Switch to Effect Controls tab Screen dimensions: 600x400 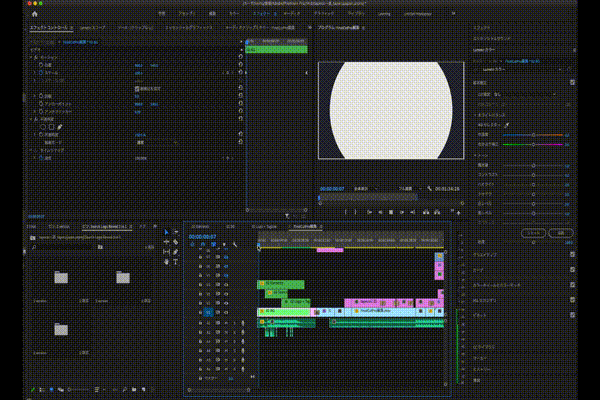(49, 28)
